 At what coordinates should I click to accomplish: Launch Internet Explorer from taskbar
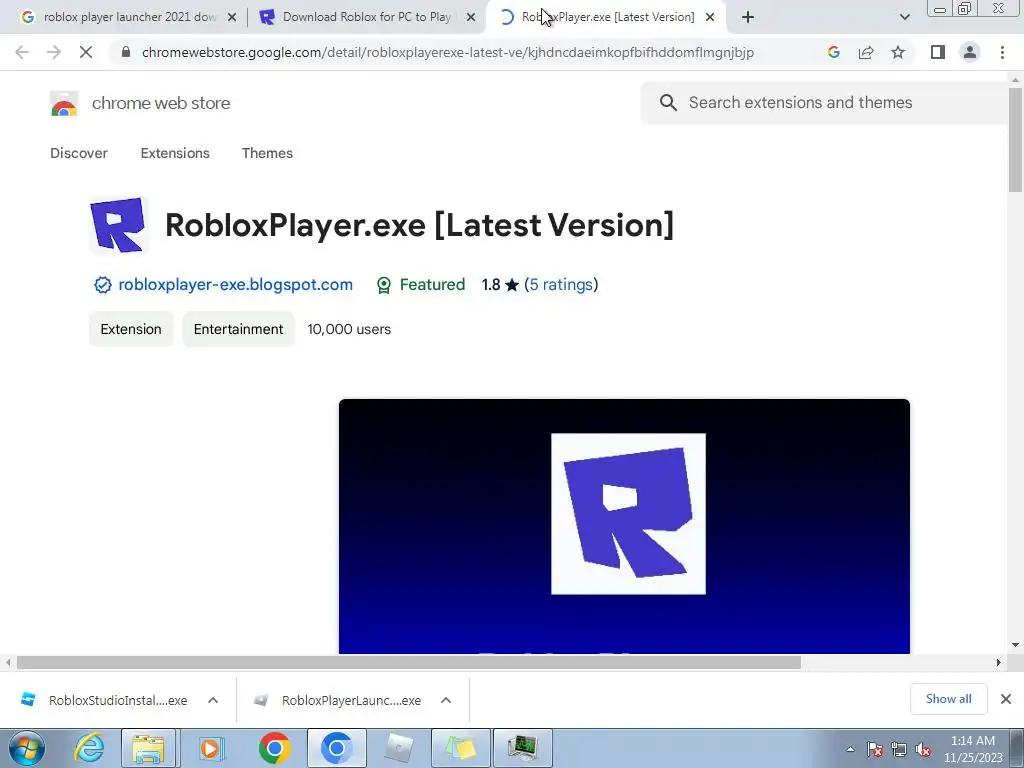(x=89, y=748)
